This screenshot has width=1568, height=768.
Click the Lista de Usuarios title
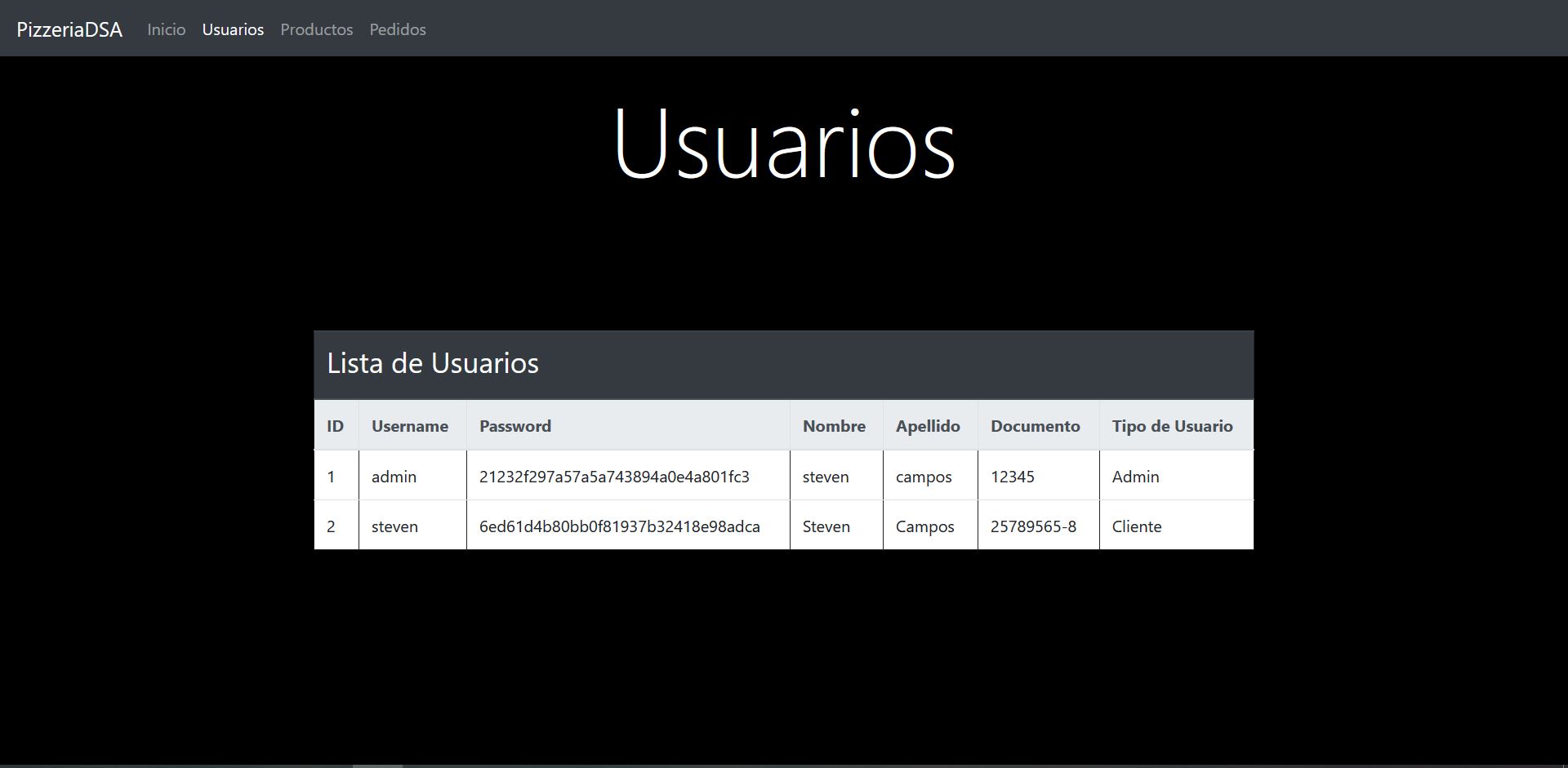coord(433,363)
